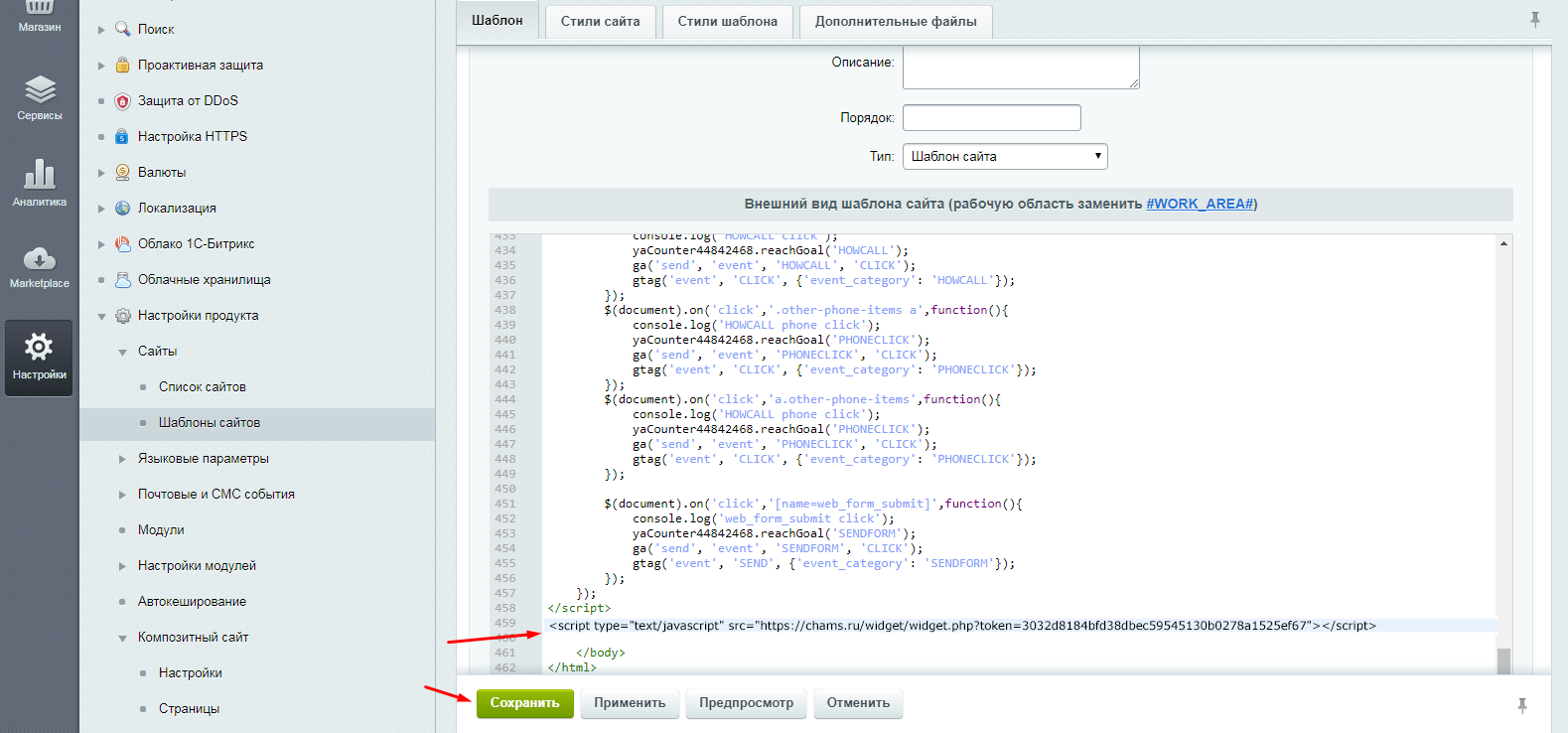Focus the Порядок input field
This screenshot has width=1568, height=733.
coord(991,117)
